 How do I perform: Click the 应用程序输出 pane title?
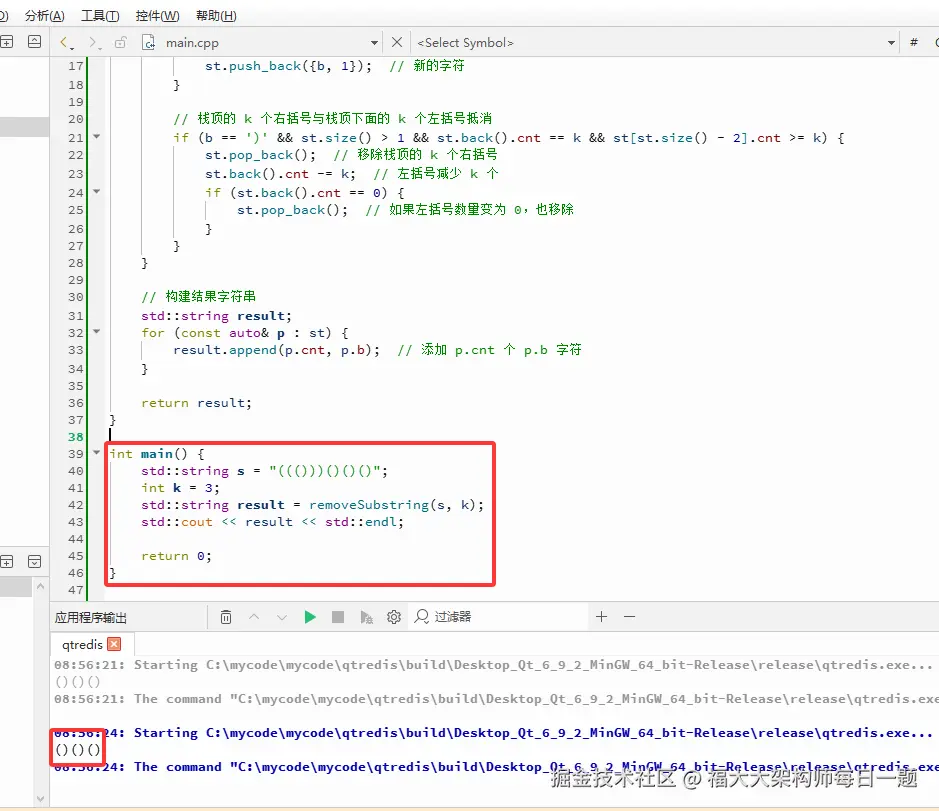91,618
